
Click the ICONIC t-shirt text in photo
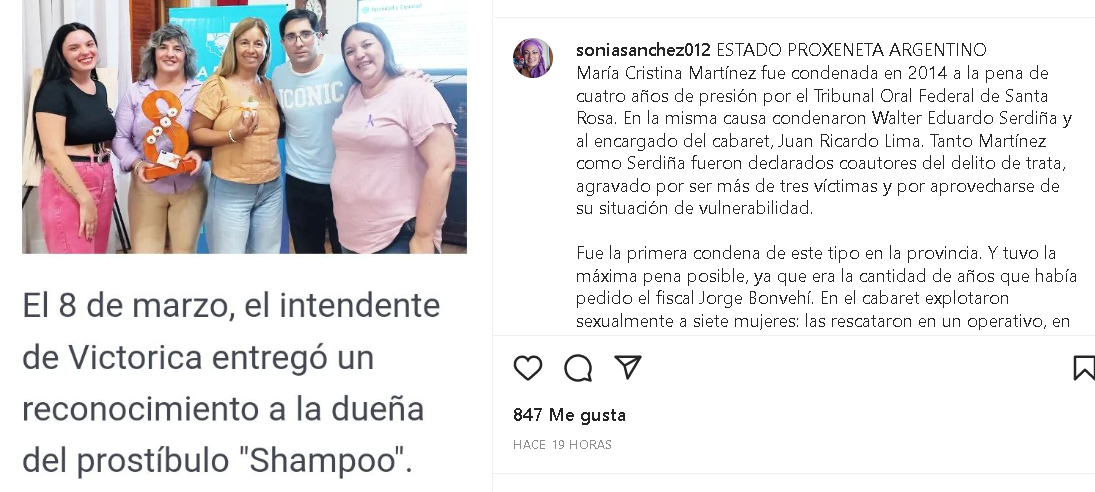[x=311, y=94]
